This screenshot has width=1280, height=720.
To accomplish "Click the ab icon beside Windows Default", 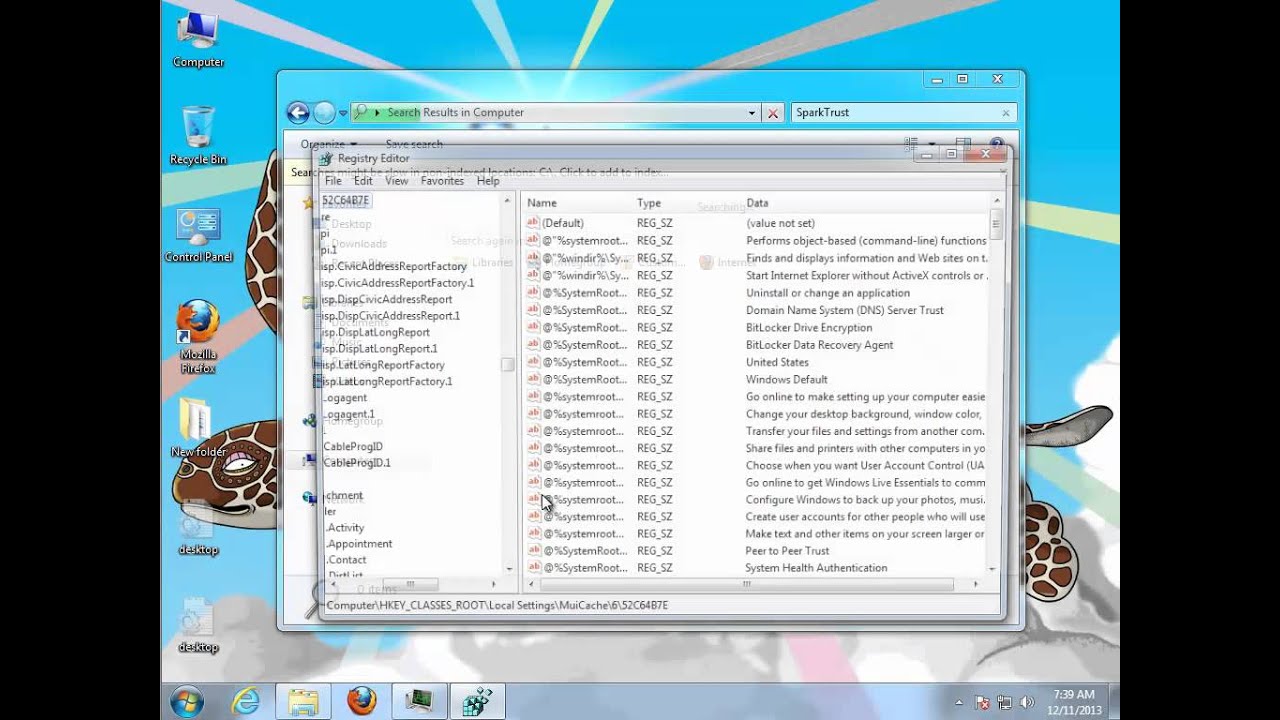I will point(533,379).
